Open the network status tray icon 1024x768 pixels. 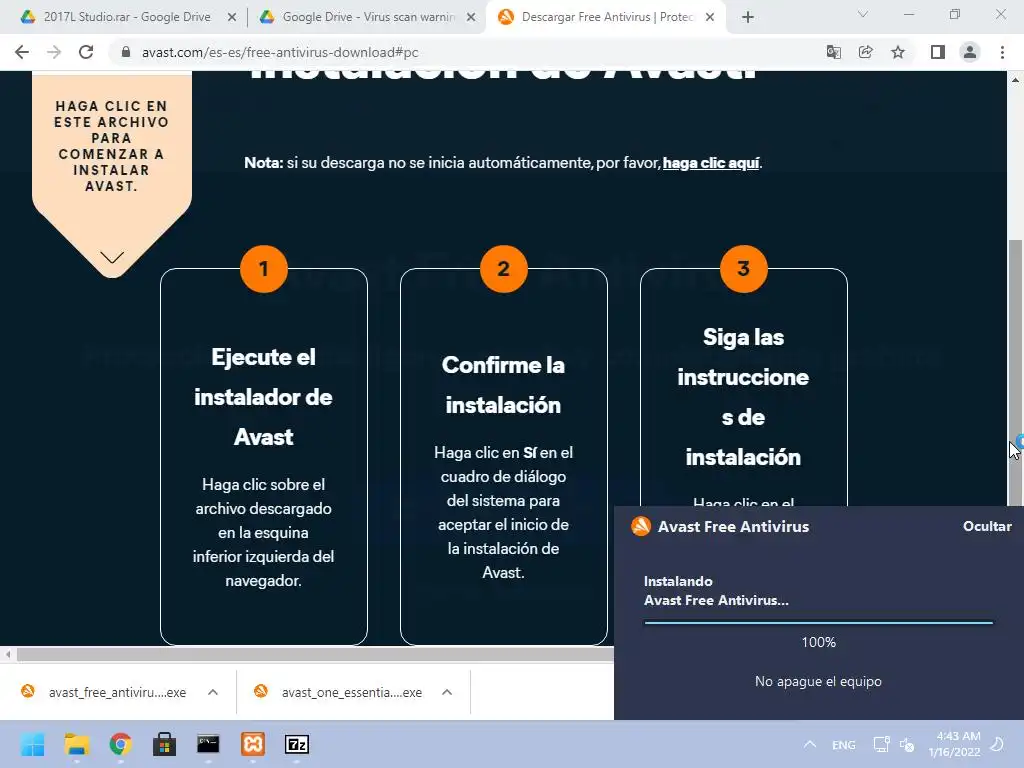(x=881, y=744)
